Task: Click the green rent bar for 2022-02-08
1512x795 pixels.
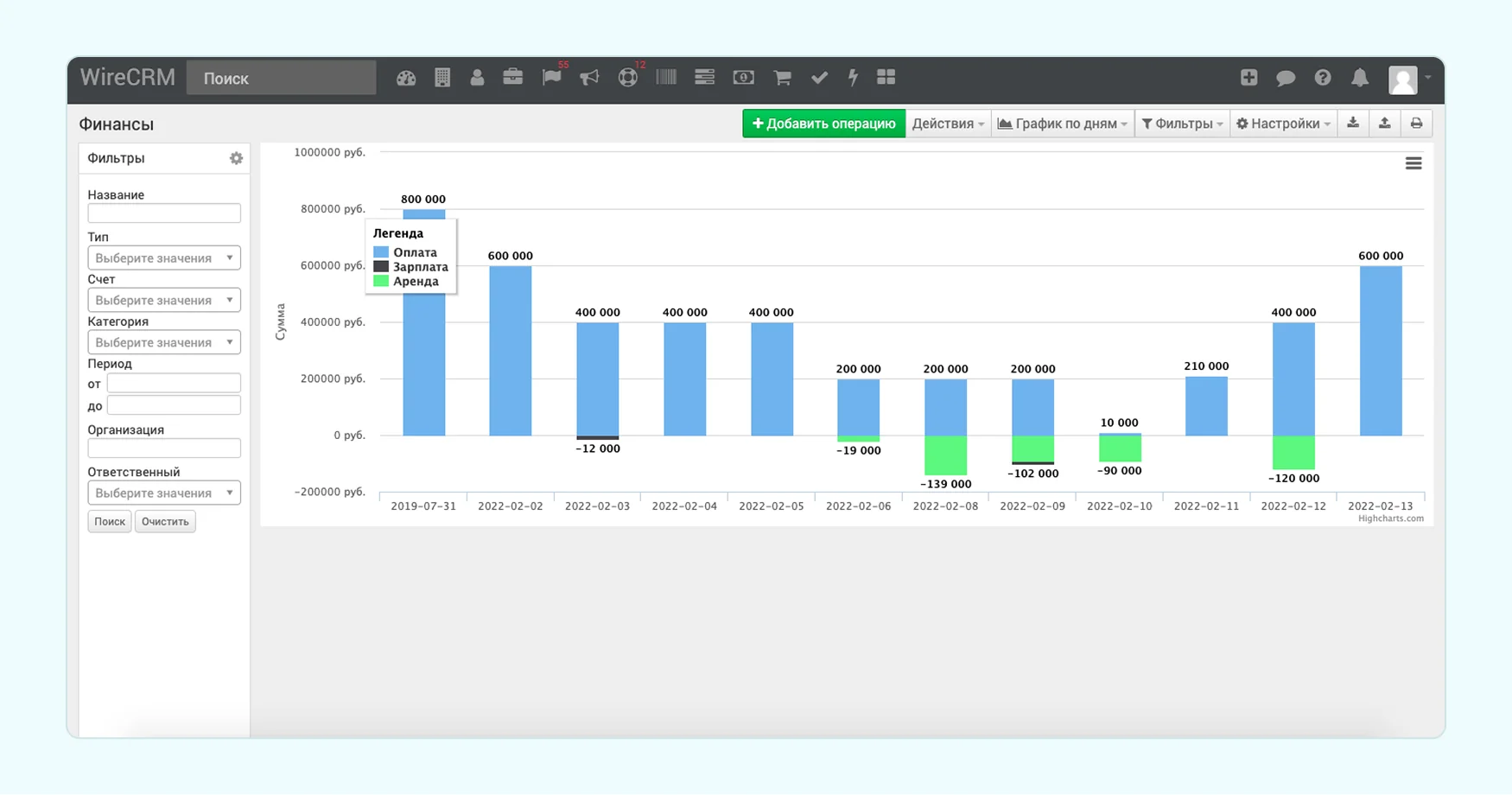Action: pos(945,455)
